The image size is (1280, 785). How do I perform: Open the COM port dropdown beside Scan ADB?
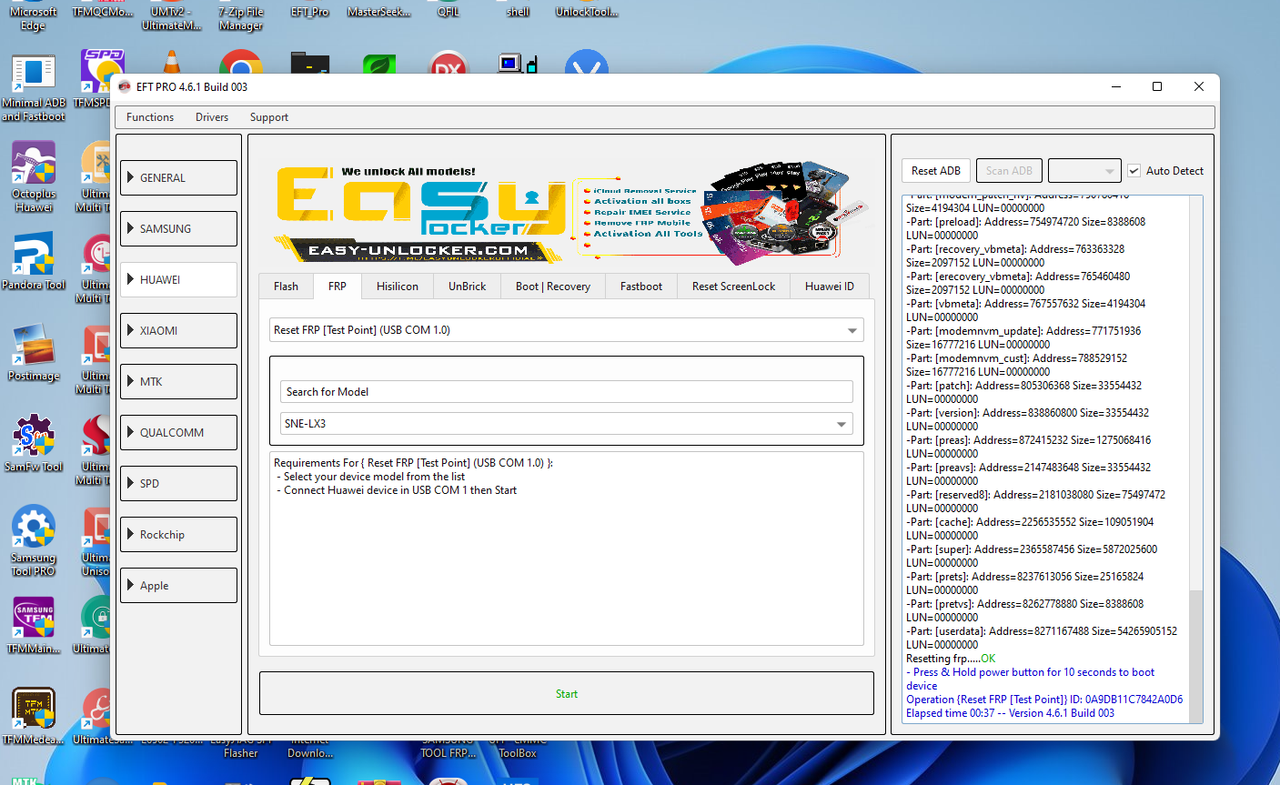click(x=1084, y=171)
